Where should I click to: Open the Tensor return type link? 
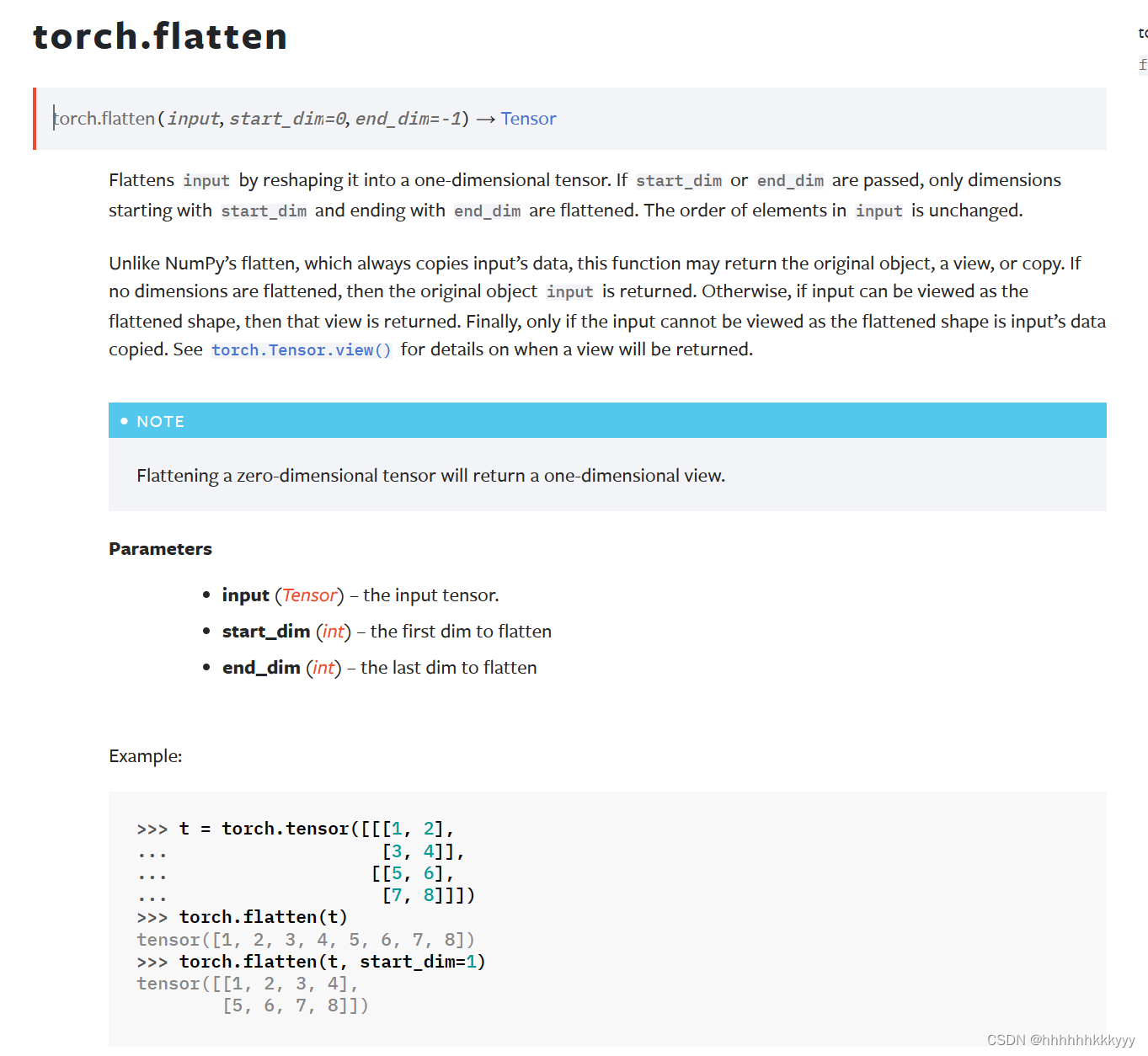[x=528, y=118]
